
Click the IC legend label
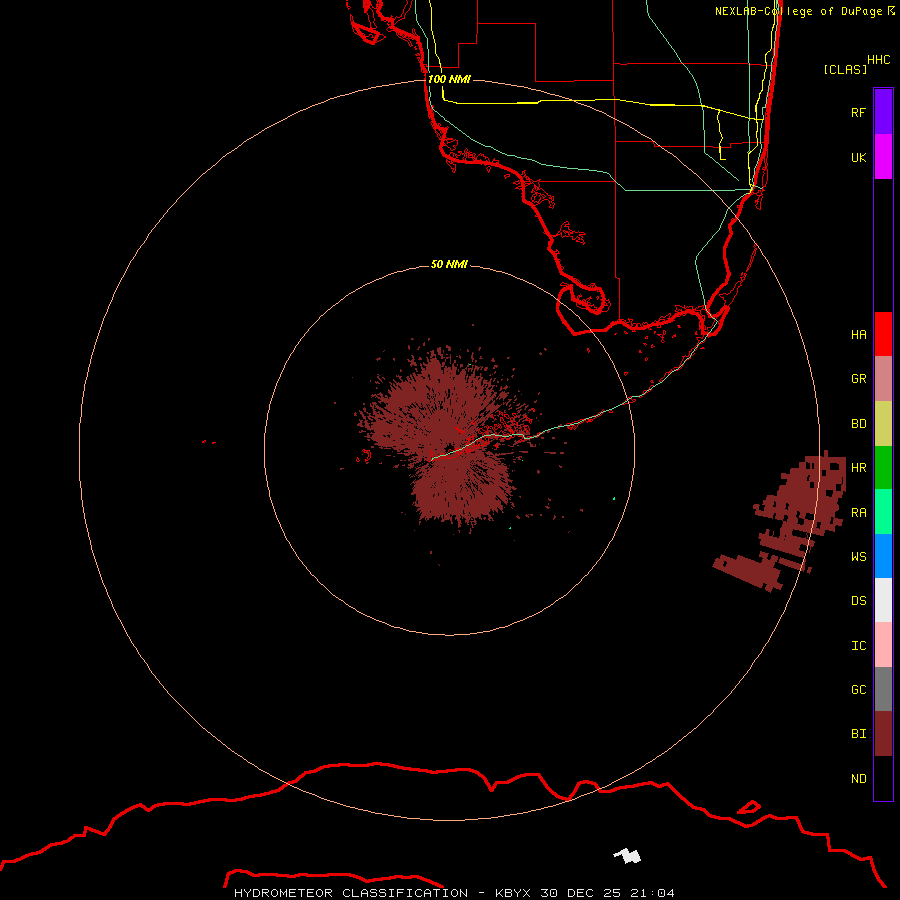pyautogui.click(x=858, y=645)
